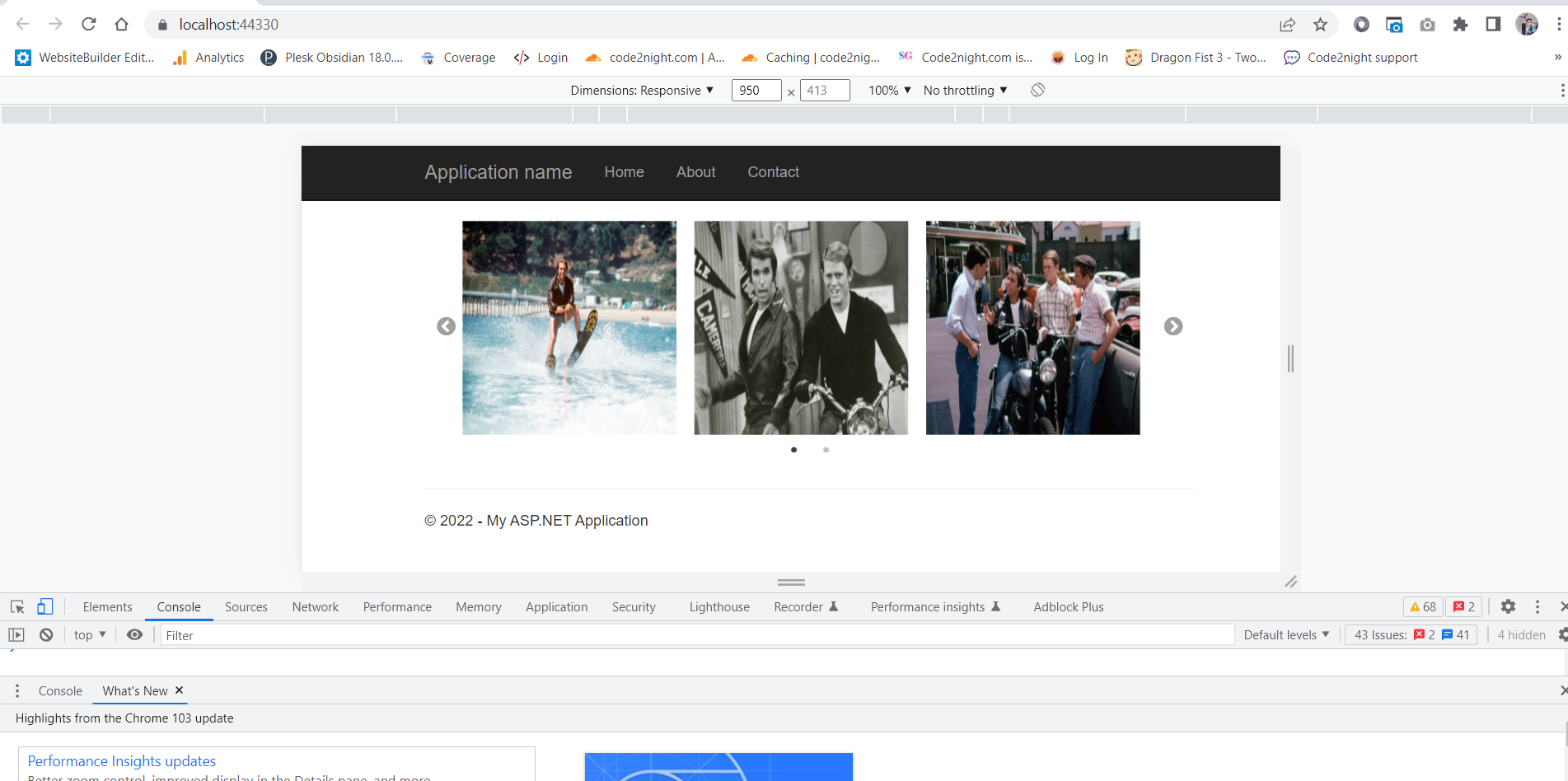Image resolution: width=1568 pixels, height=781 pixels.
Task: Open the Default levels log dropdown
Action: 1286,635
